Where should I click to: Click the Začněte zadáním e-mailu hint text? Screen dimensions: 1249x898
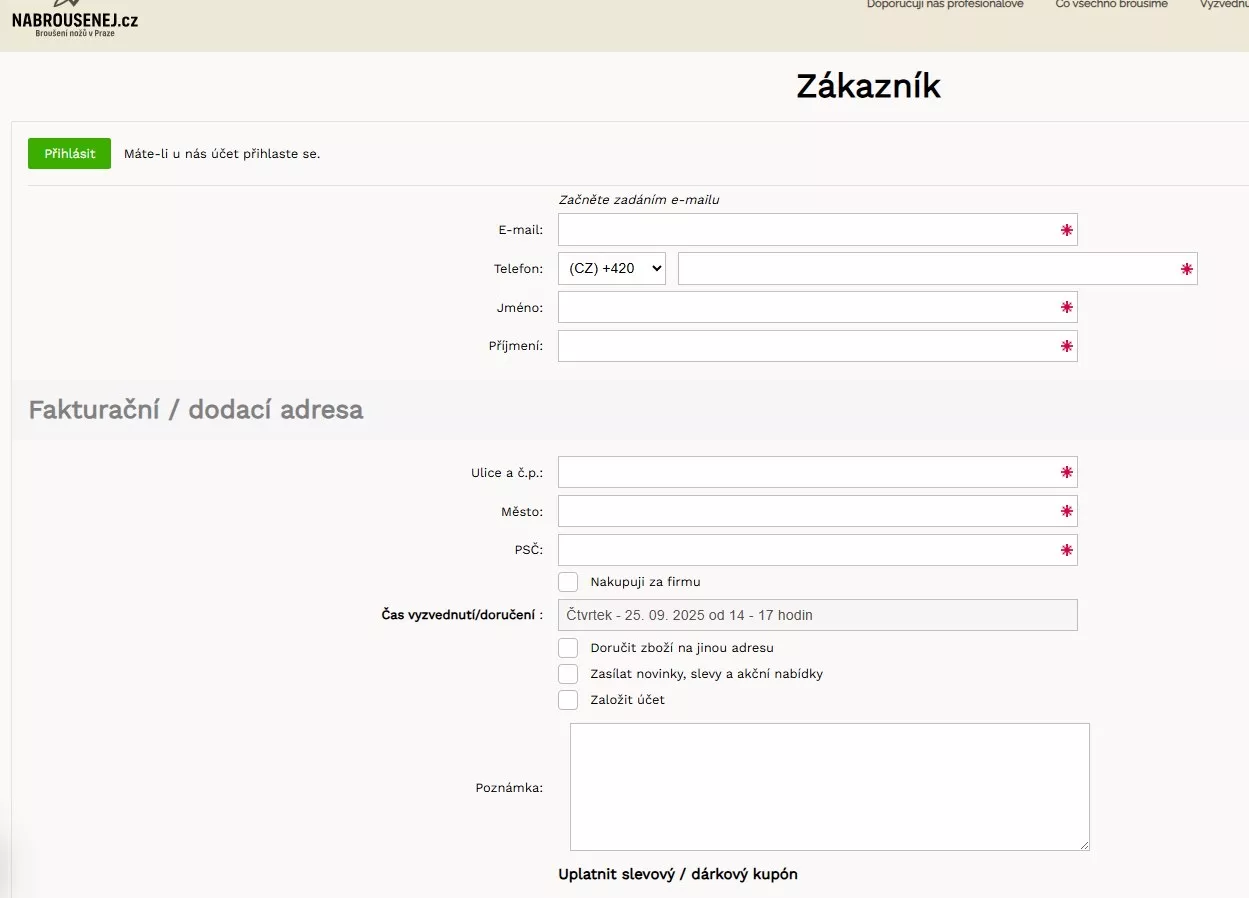click(x=639, y=200)
